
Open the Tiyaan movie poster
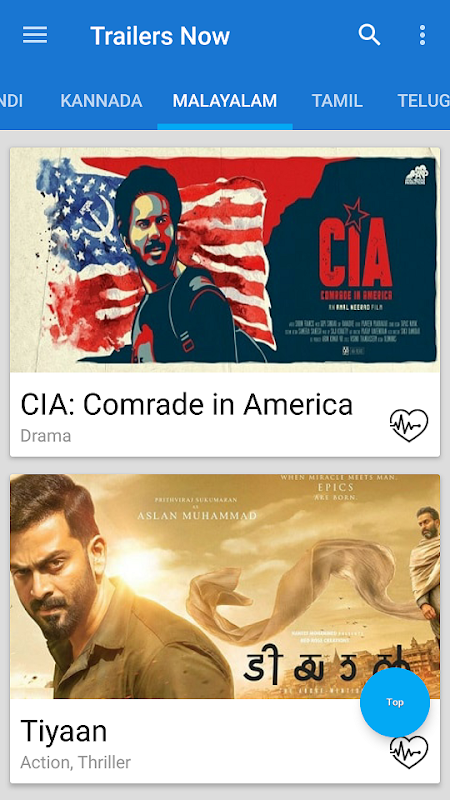[x=225, y=586]
